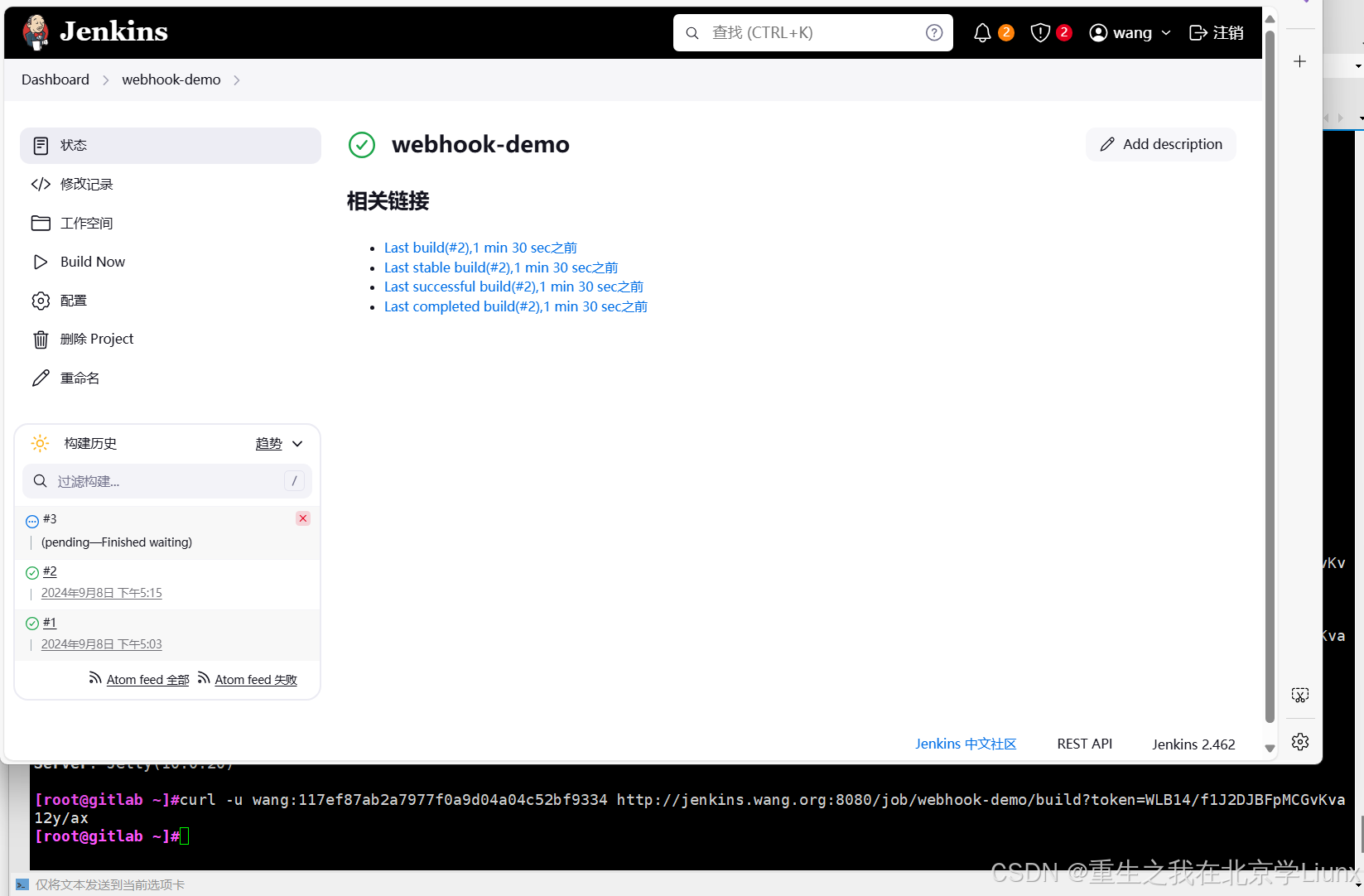Open Jenkins 中文社区 footer link
This screenshot has height=896, width=1364.
click(966, 744)
